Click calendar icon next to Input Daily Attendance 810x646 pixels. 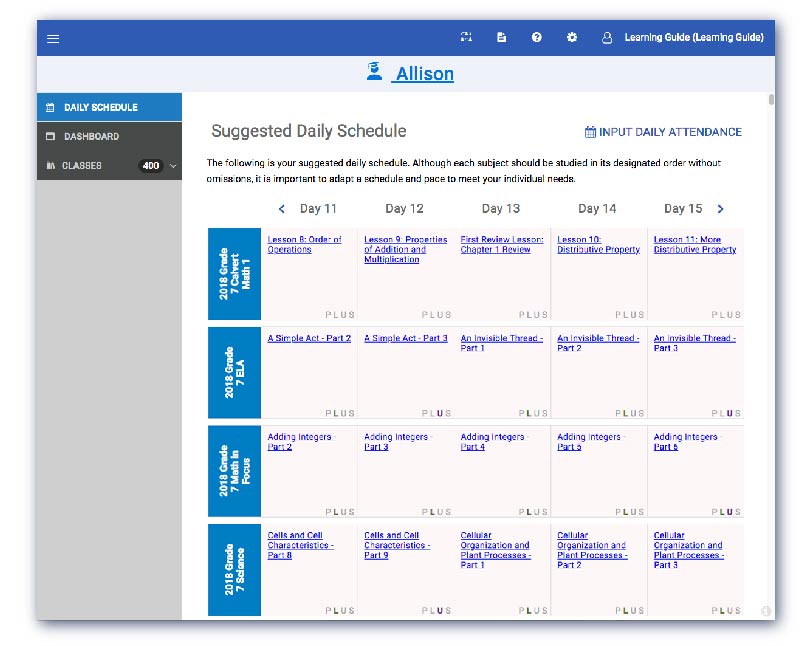point(590,132)
